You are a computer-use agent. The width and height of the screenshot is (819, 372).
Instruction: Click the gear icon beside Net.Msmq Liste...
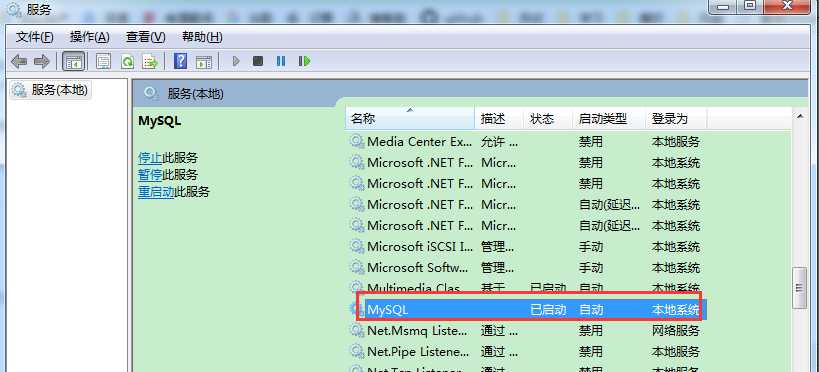[357, 330]
